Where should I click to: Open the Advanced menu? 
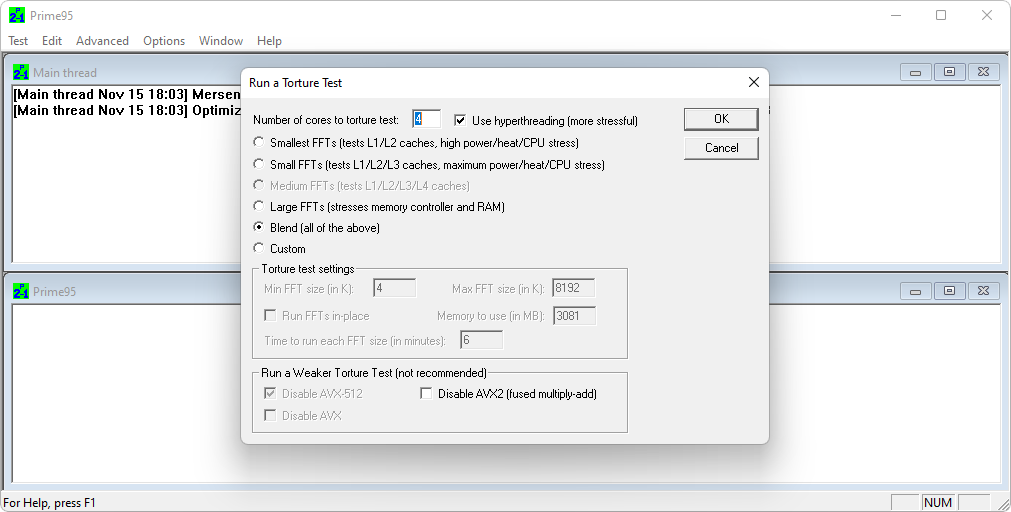click(102, 41)
